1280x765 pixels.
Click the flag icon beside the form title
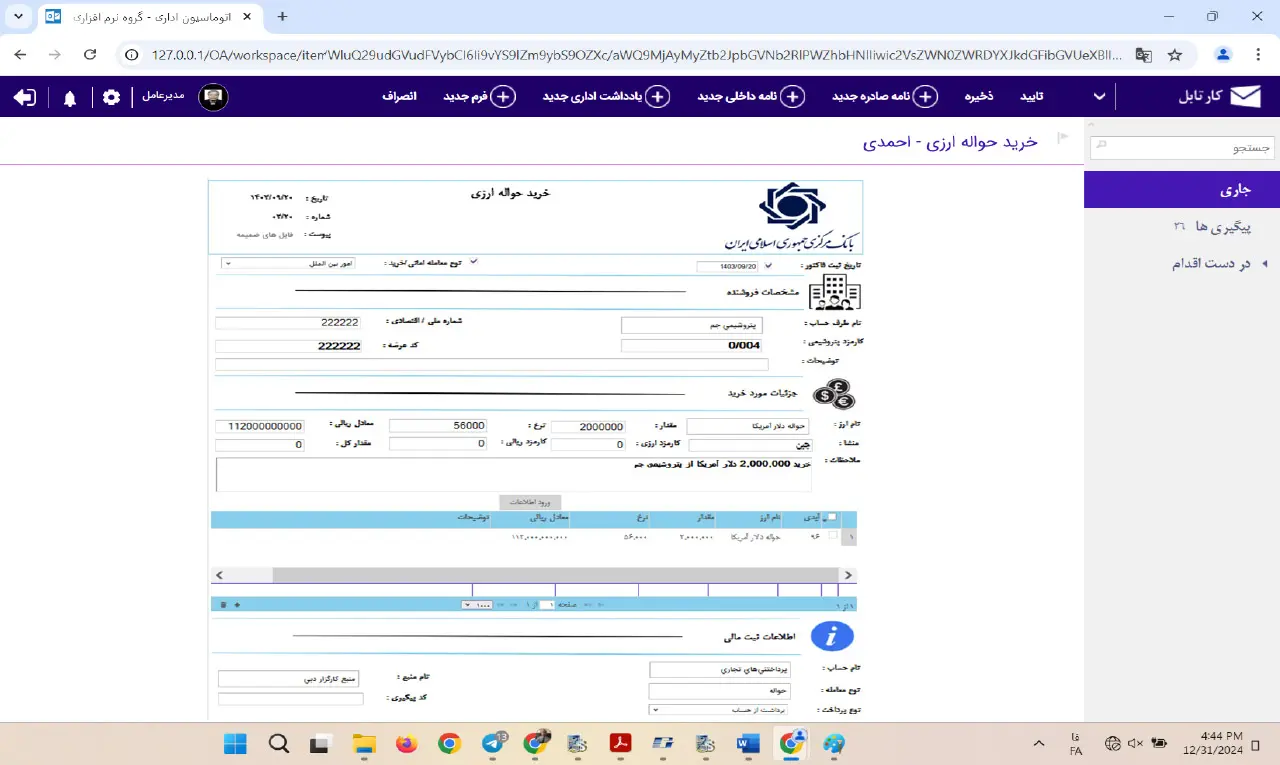click(1063, 137)
